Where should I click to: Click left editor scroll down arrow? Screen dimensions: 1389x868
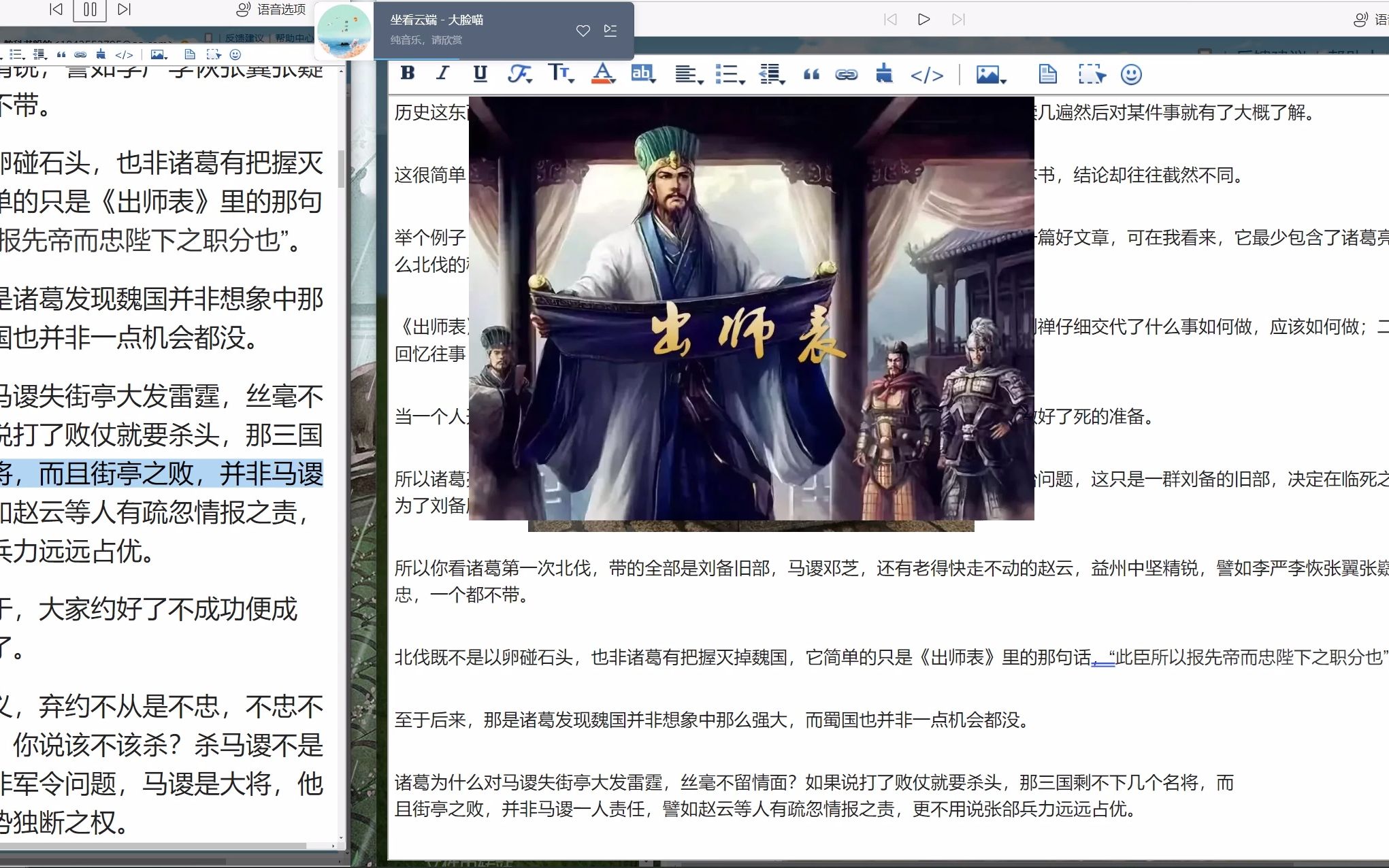341,837
